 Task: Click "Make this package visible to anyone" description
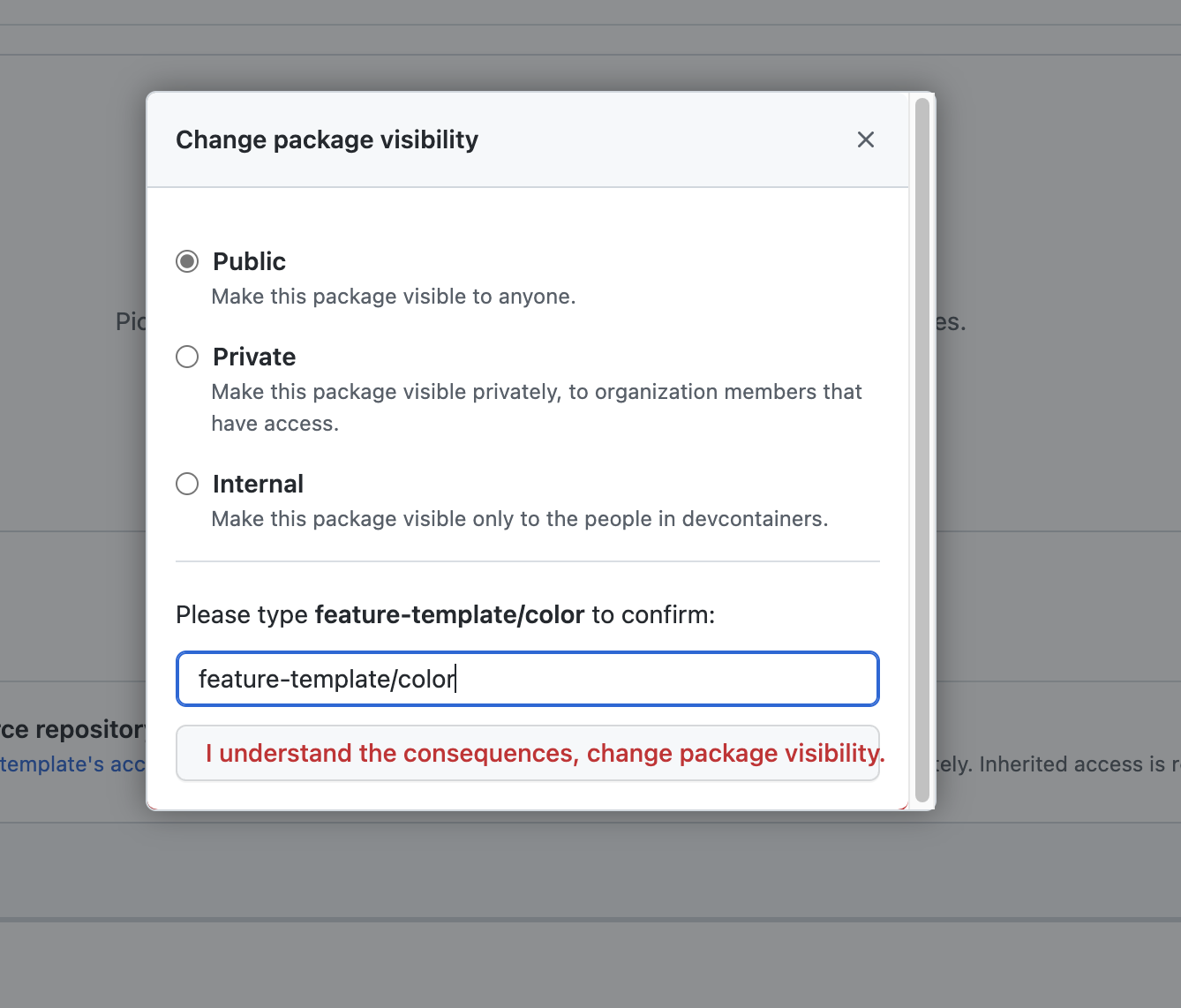[394, 297]
